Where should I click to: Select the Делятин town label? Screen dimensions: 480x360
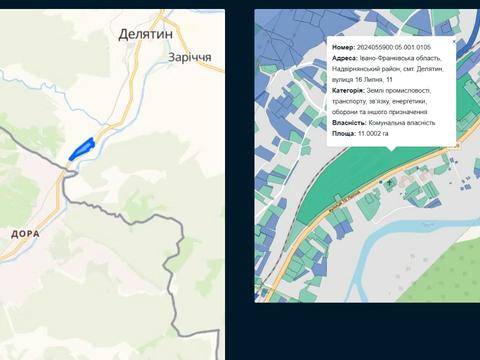pos(146,34)
